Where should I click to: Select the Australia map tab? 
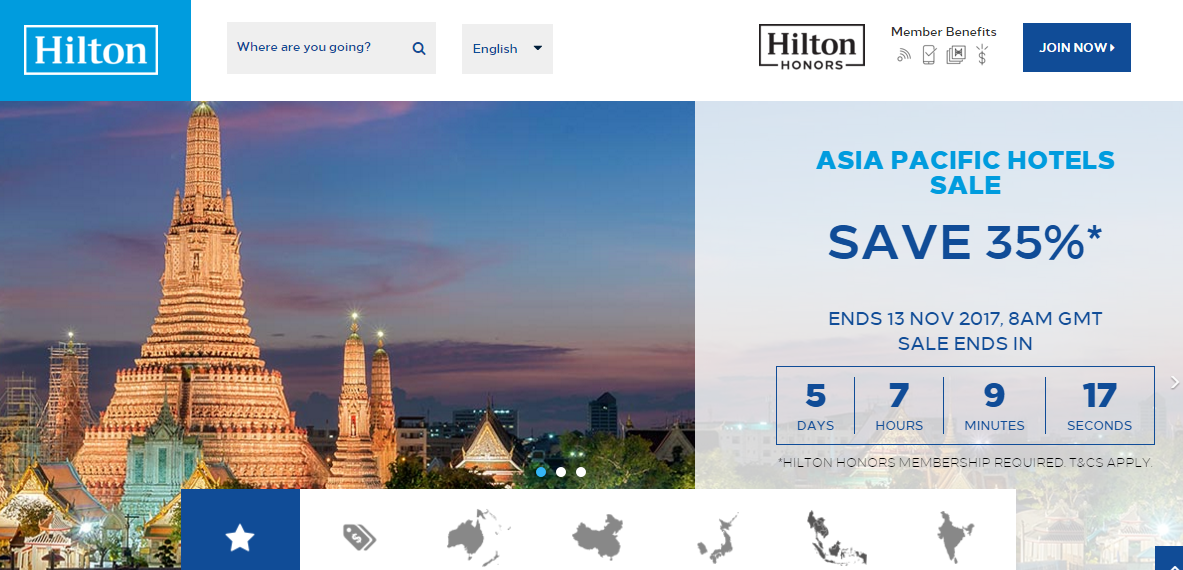(x=478, y=537)
